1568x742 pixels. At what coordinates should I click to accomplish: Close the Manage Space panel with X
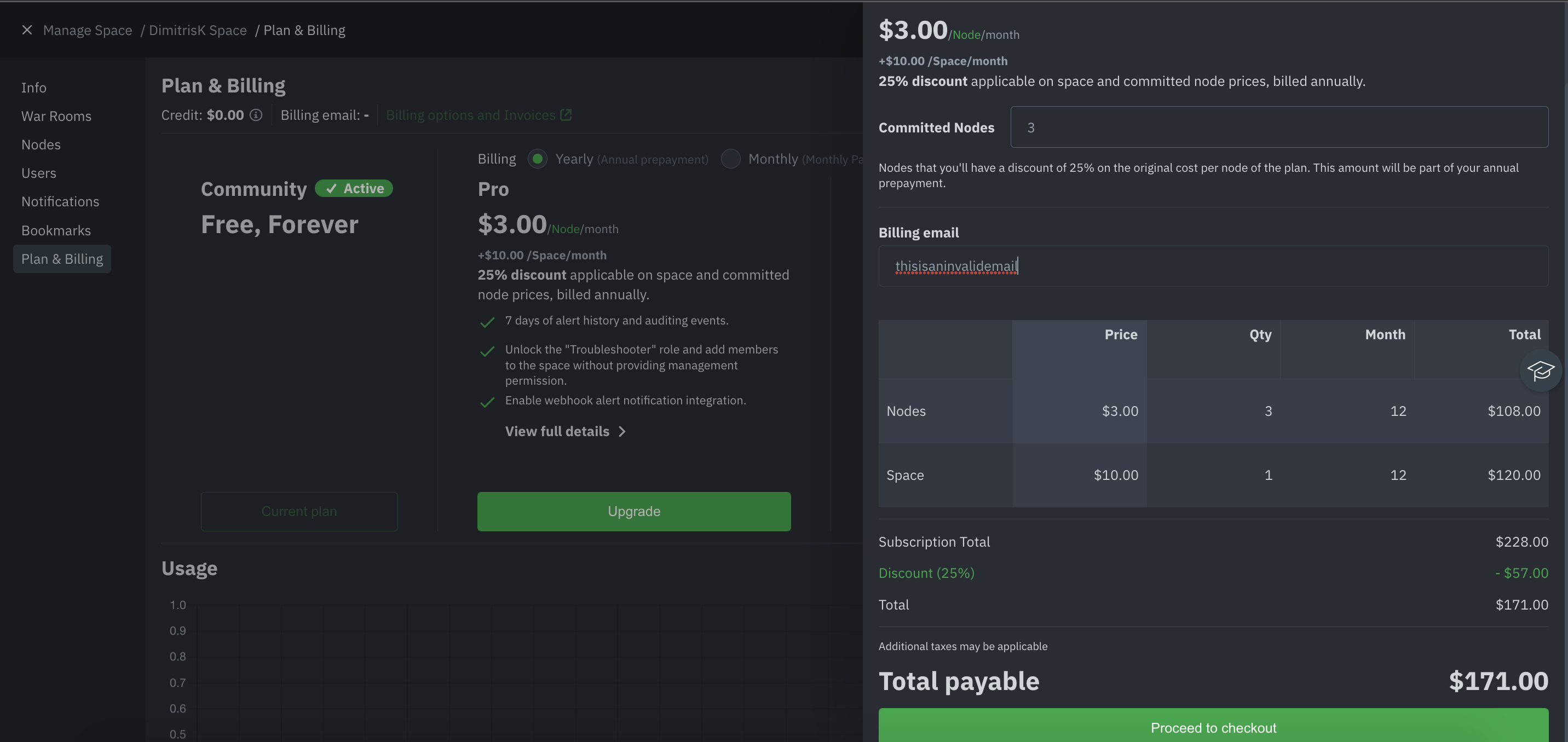(27, 30)
